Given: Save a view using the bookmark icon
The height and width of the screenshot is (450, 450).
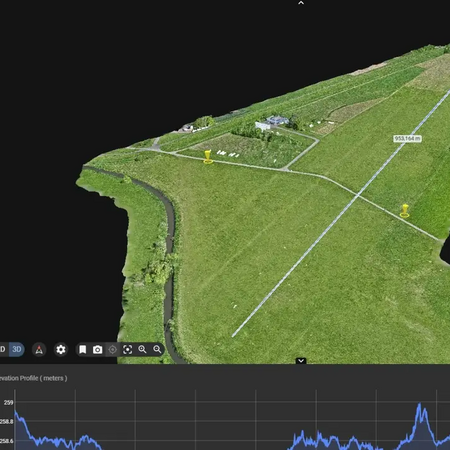Looking at the screenshot, I should pos(83,350).
